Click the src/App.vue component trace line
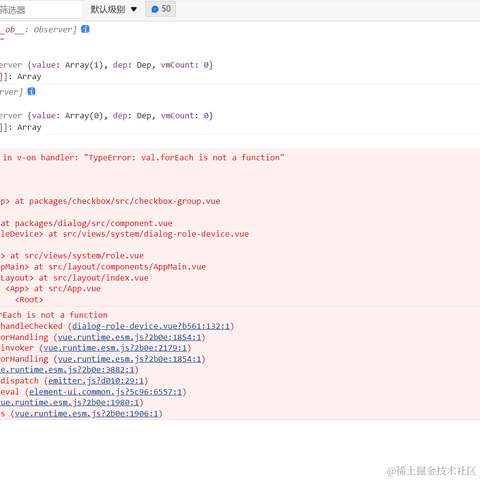The width and height of the screenshot is (480, 480). 53,289
